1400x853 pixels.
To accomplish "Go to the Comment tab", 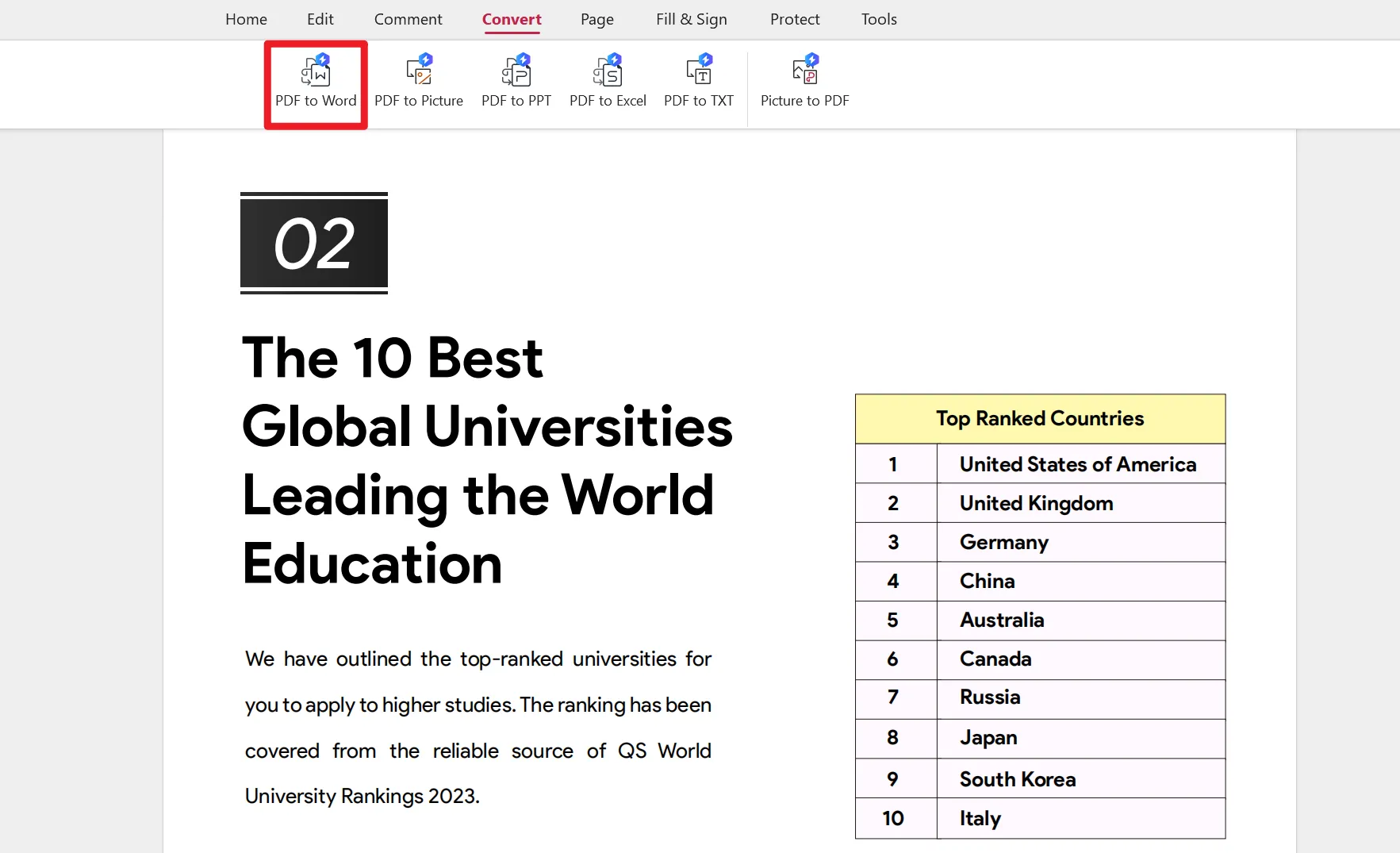I will [408, 19].
